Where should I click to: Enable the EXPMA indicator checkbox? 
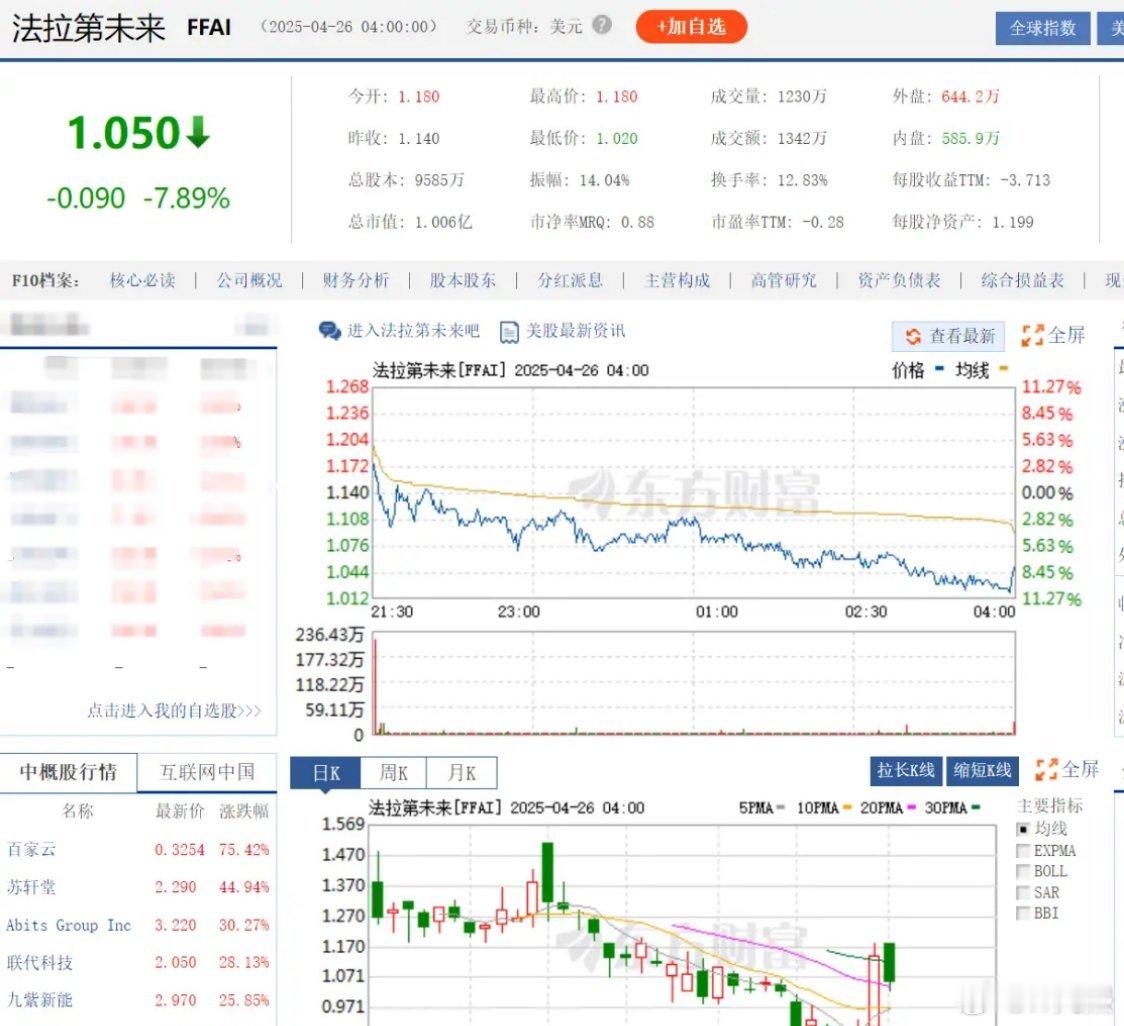pos(1024,851)
